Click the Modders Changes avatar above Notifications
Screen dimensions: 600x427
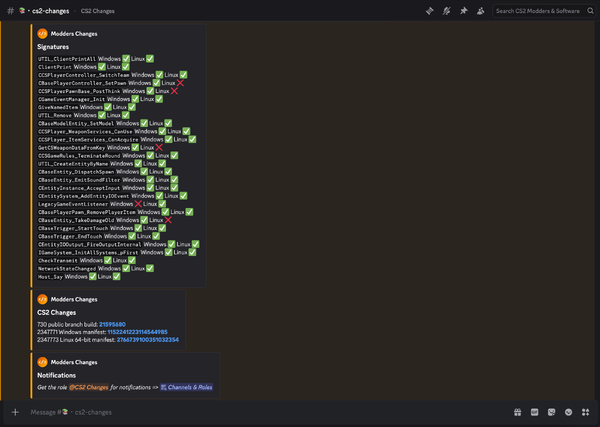pos(42,362)
